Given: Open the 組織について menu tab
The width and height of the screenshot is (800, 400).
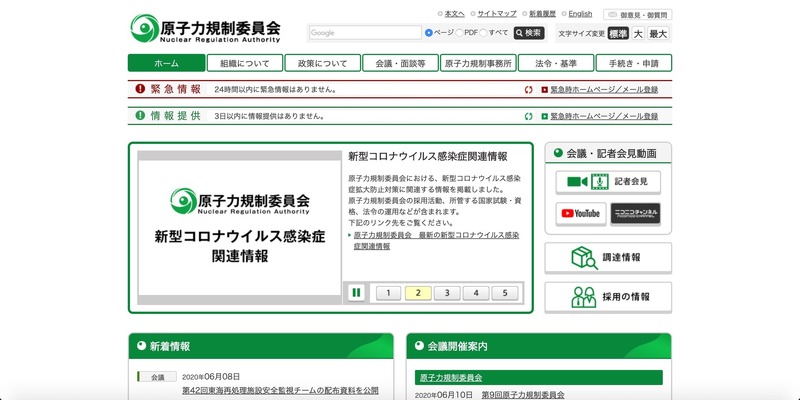Looking at the screenshot, I should pyautogui.click(x=244, y=63).
